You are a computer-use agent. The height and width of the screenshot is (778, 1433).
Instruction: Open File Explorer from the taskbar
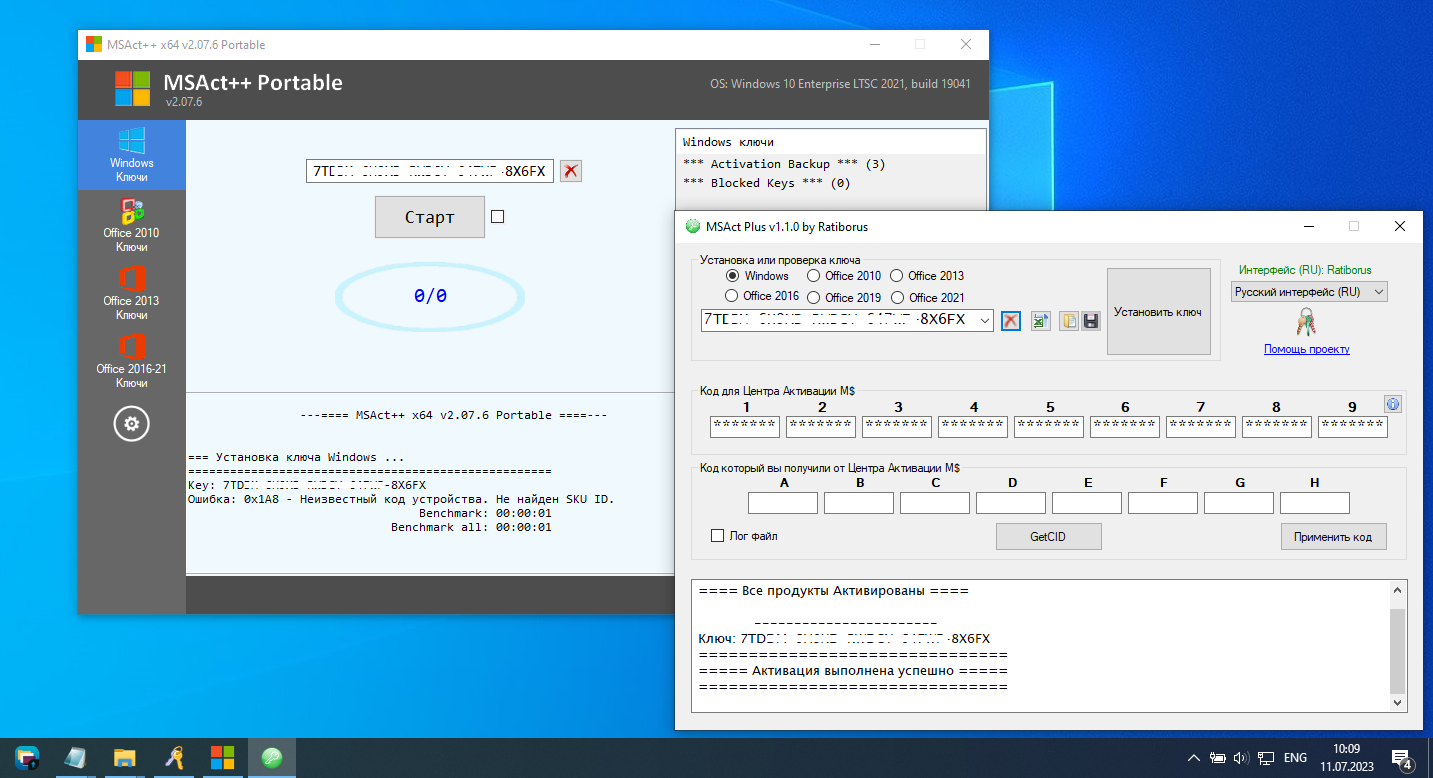coord(124,758)
